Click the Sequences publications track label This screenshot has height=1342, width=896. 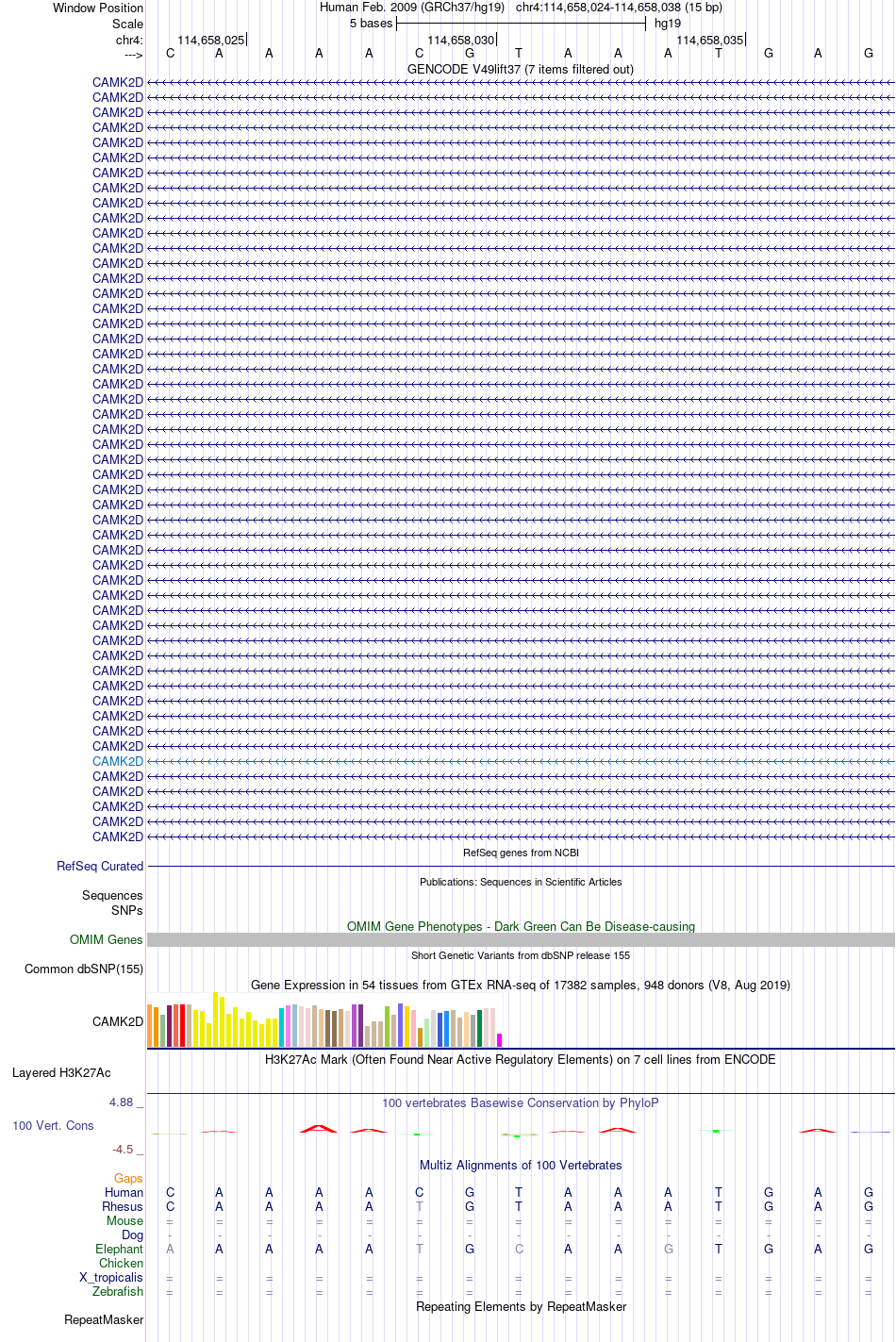coord(112,895)
